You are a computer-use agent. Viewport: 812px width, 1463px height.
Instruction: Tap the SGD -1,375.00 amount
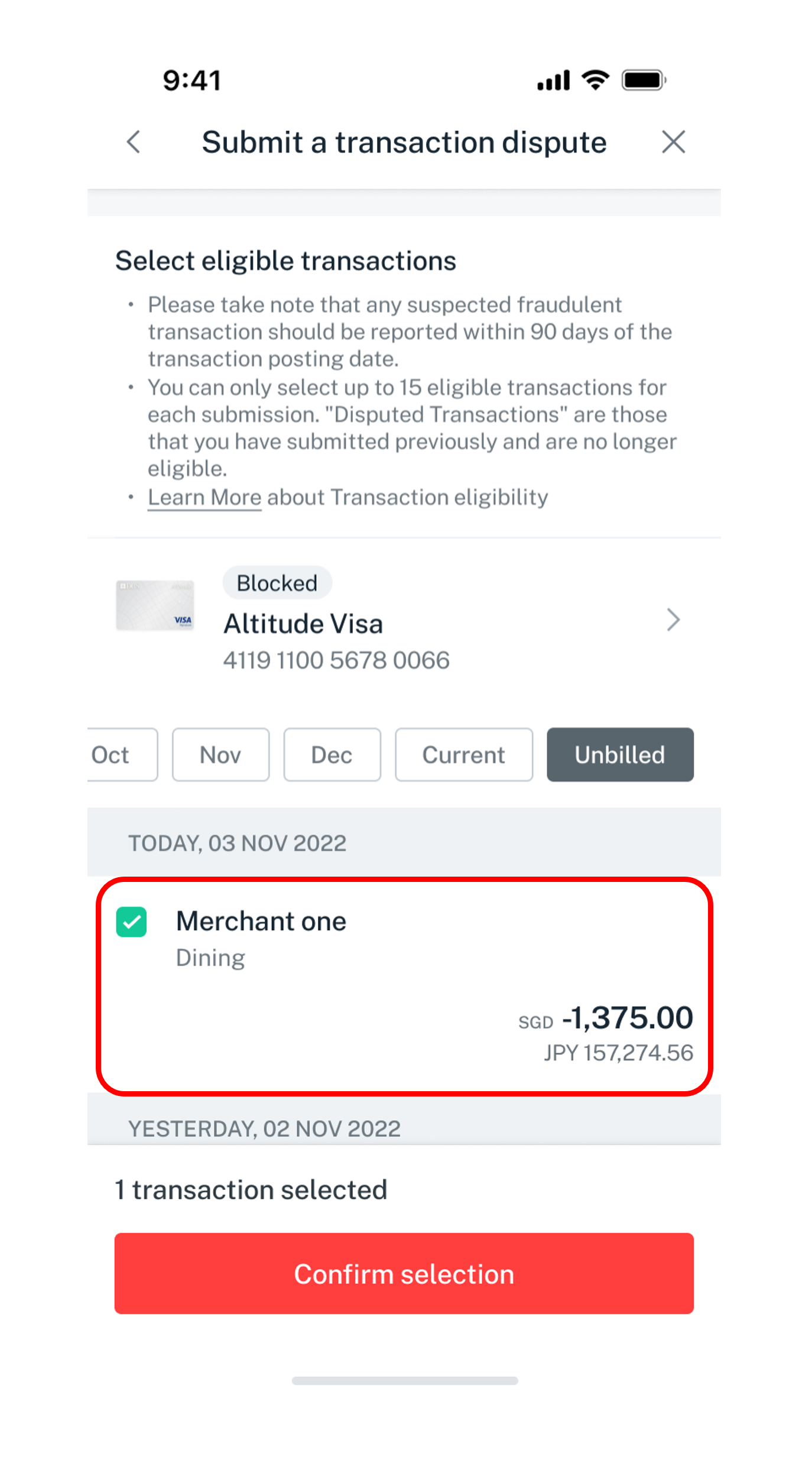point(606,1018)
